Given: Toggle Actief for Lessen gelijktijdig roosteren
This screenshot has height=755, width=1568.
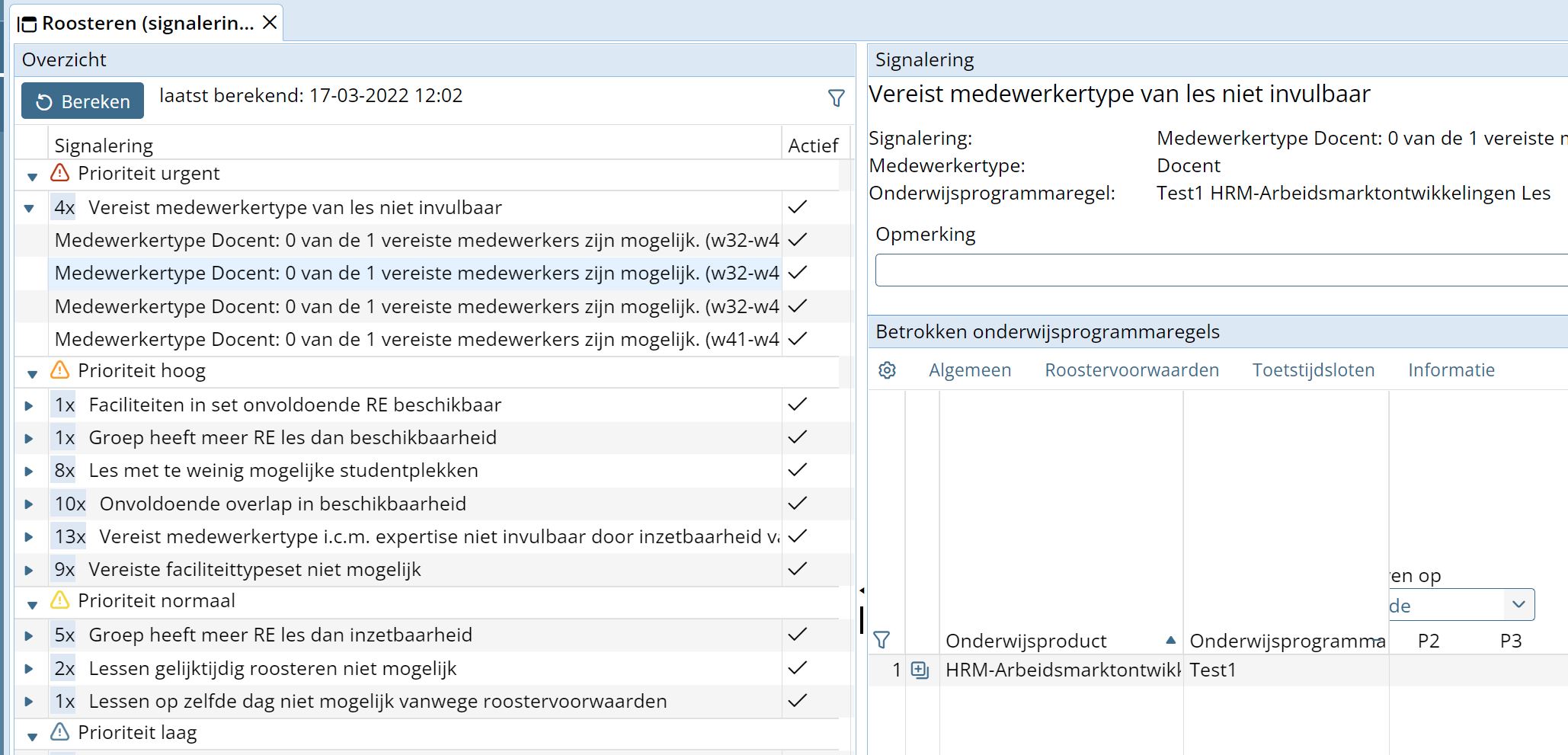Looking at the screenshot, I should coord(797,667).
